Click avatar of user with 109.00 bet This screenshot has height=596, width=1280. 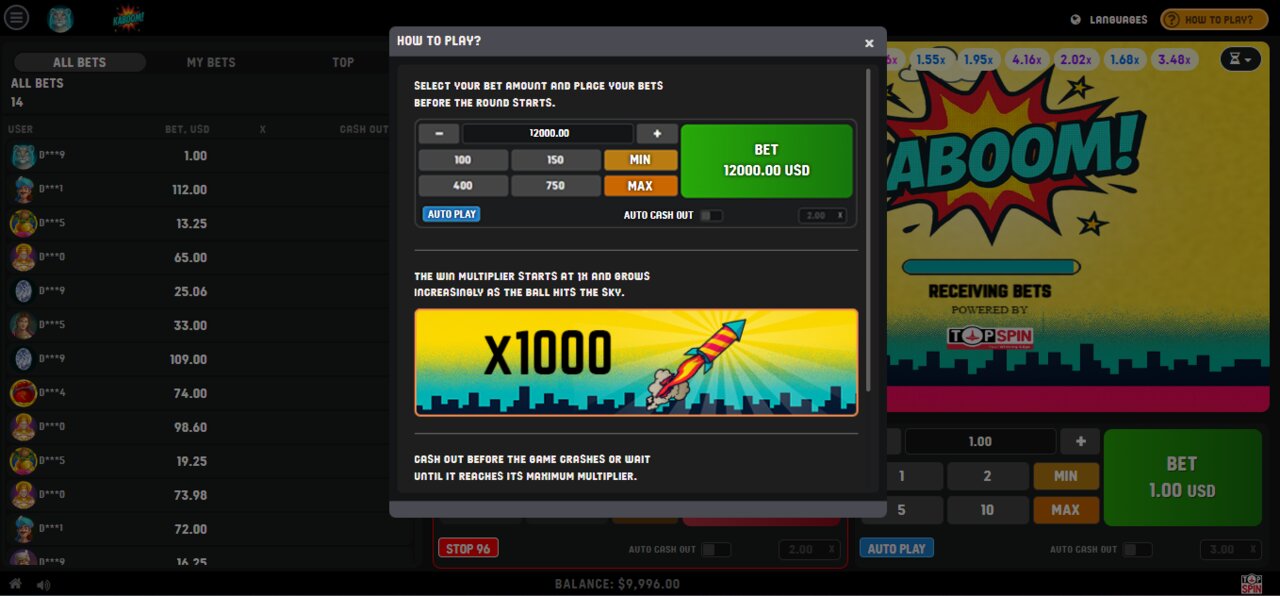tap(23, 360)
